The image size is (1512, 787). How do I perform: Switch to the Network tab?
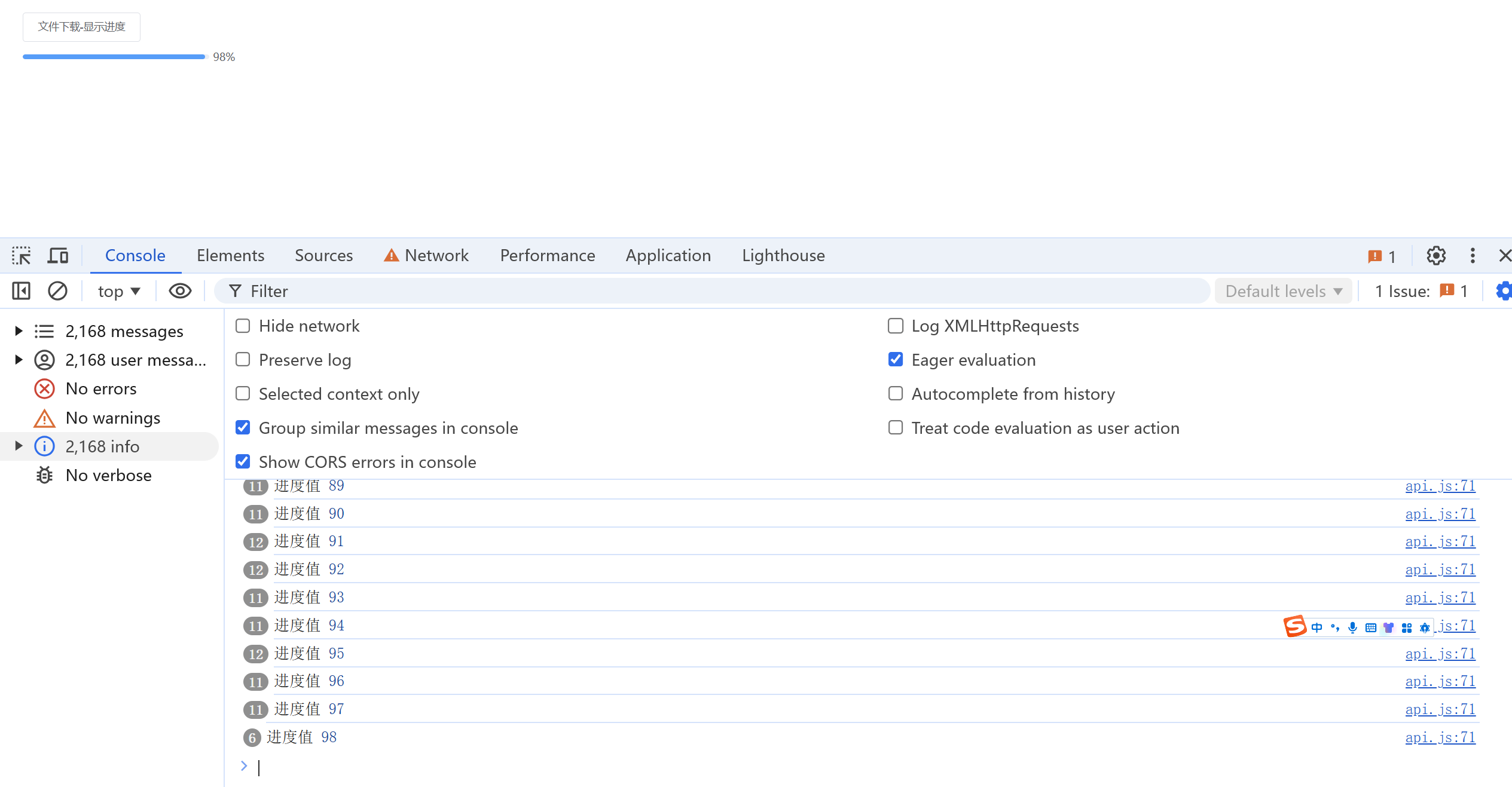click(436, 255)
